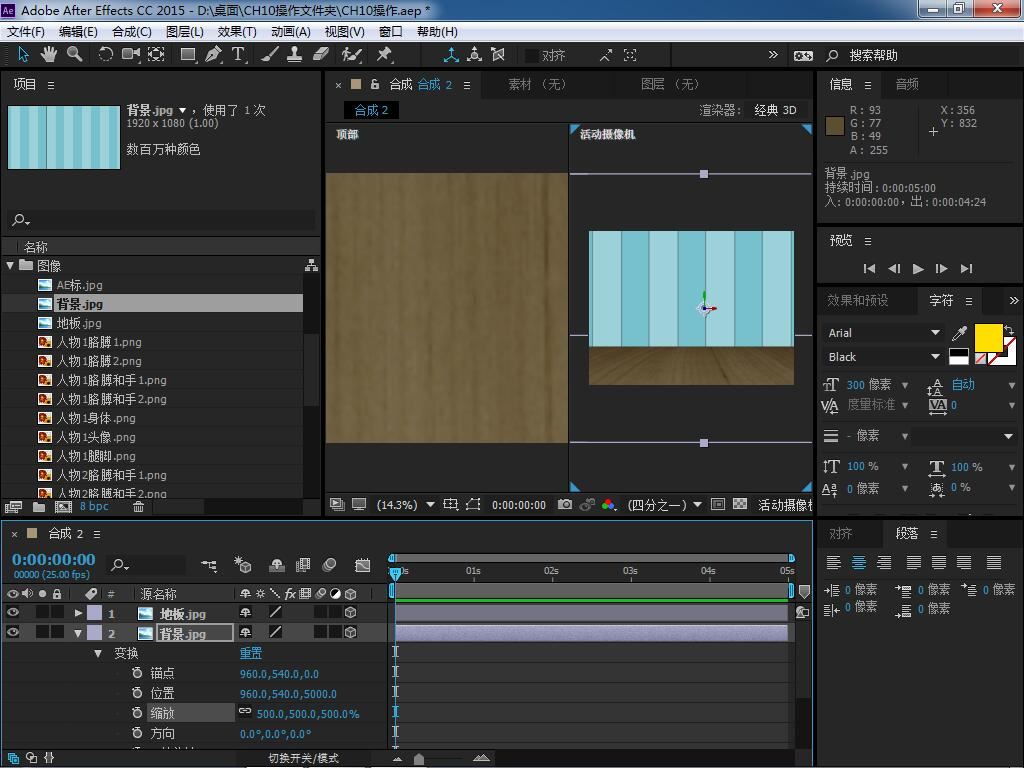Choose the World Axis mode icon
The height and width of the screenshot is (768, 1024).
click(x=475, y=55)
